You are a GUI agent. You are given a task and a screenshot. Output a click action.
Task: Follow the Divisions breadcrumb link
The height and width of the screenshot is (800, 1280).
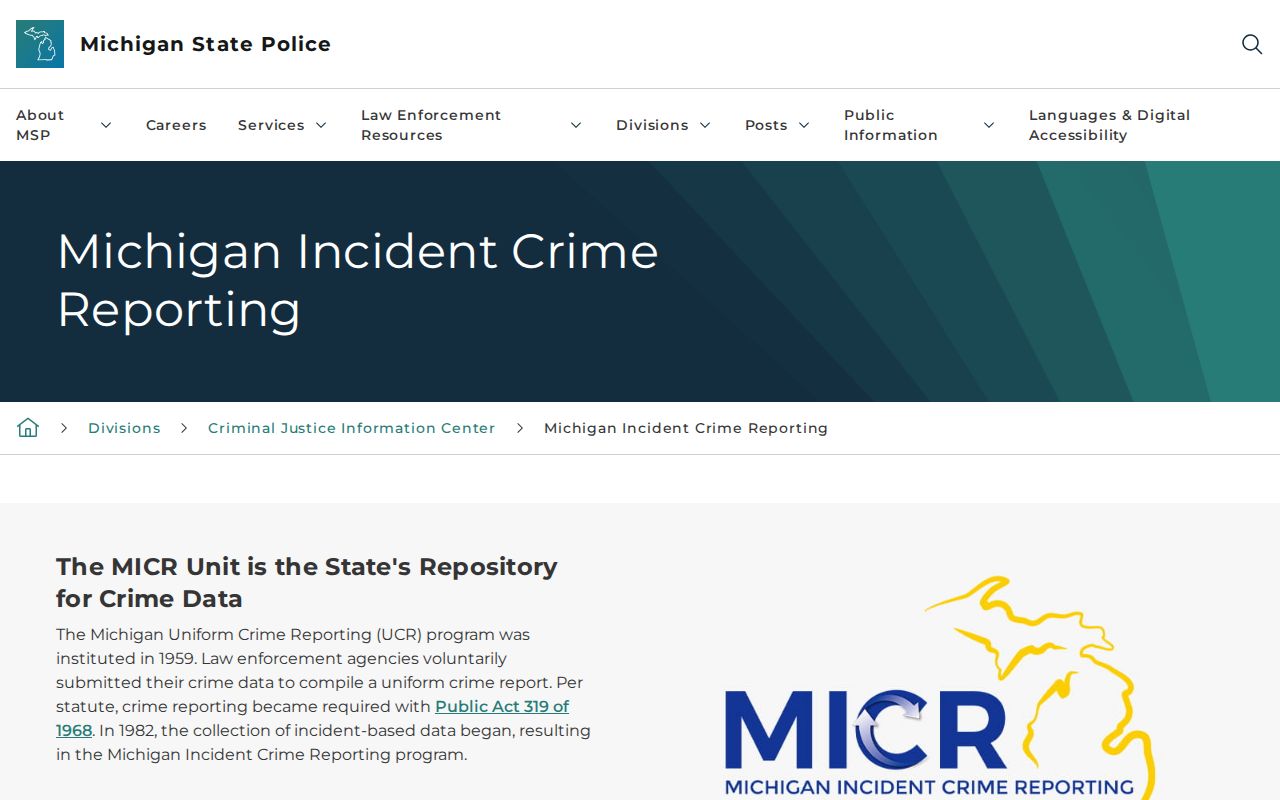[124, 428]
